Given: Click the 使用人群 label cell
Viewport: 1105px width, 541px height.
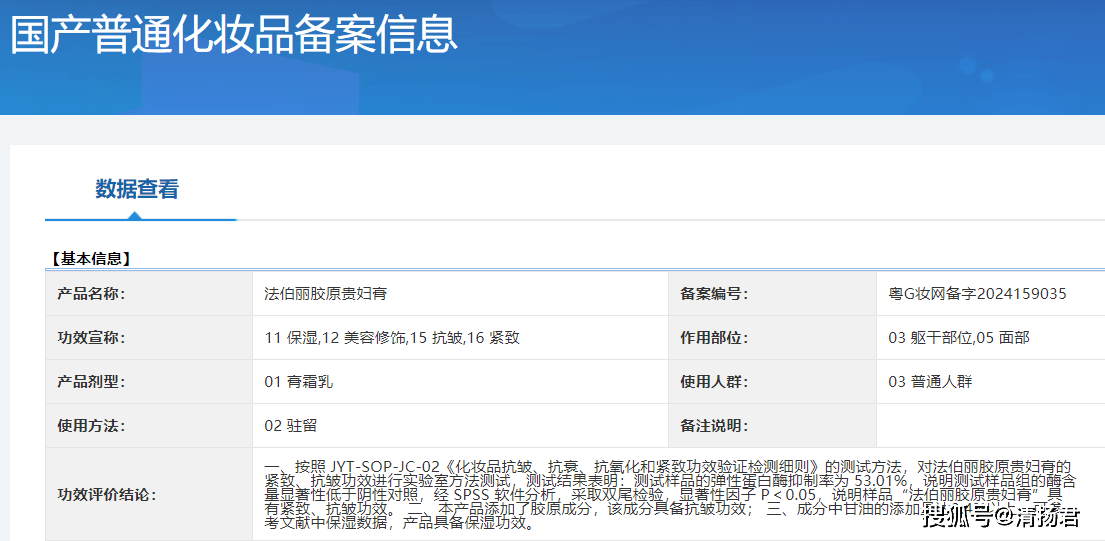Looking at the screenshot, I should [714, 382].
